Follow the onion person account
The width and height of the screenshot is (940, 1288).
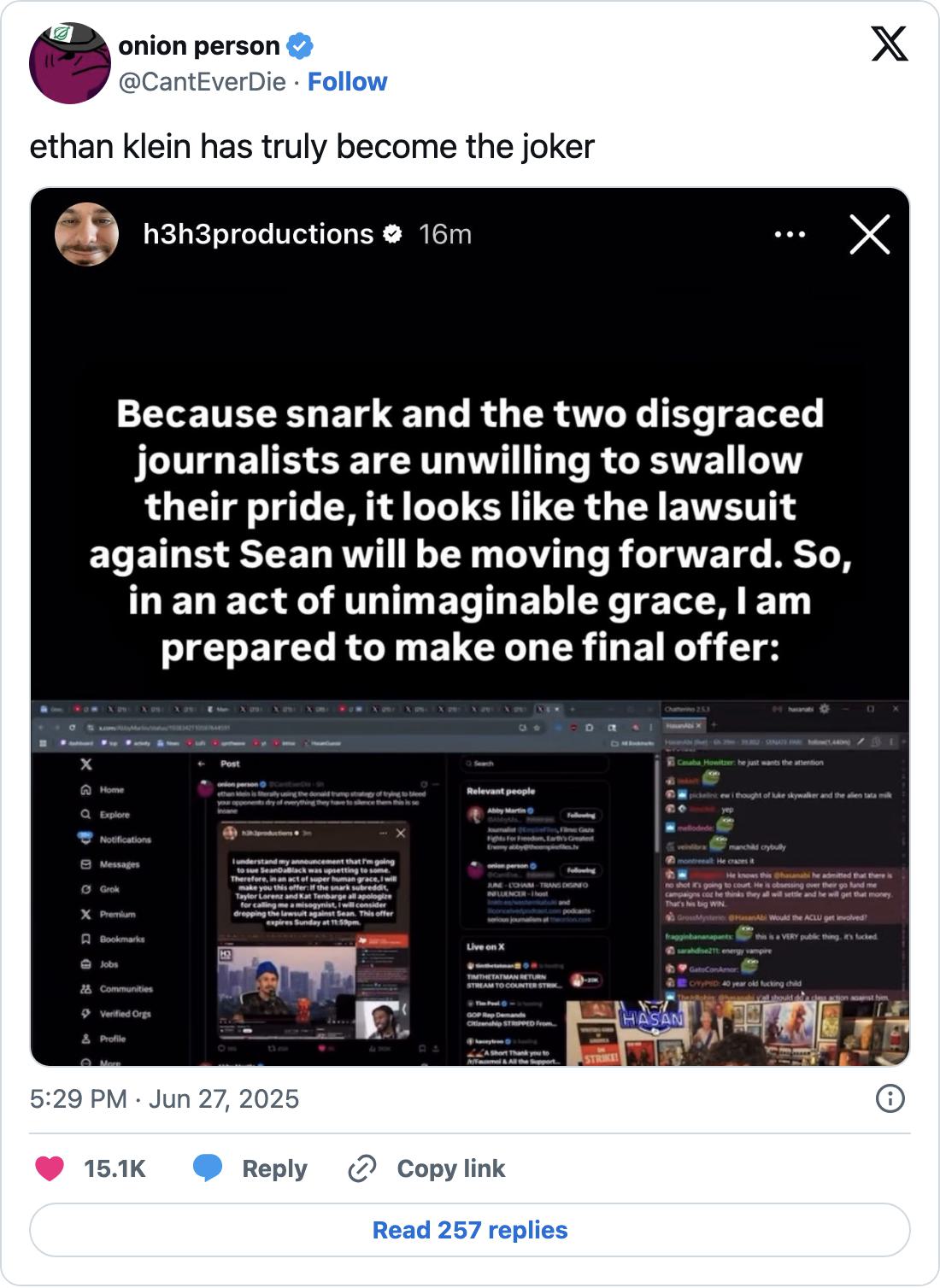click(347, 82)
